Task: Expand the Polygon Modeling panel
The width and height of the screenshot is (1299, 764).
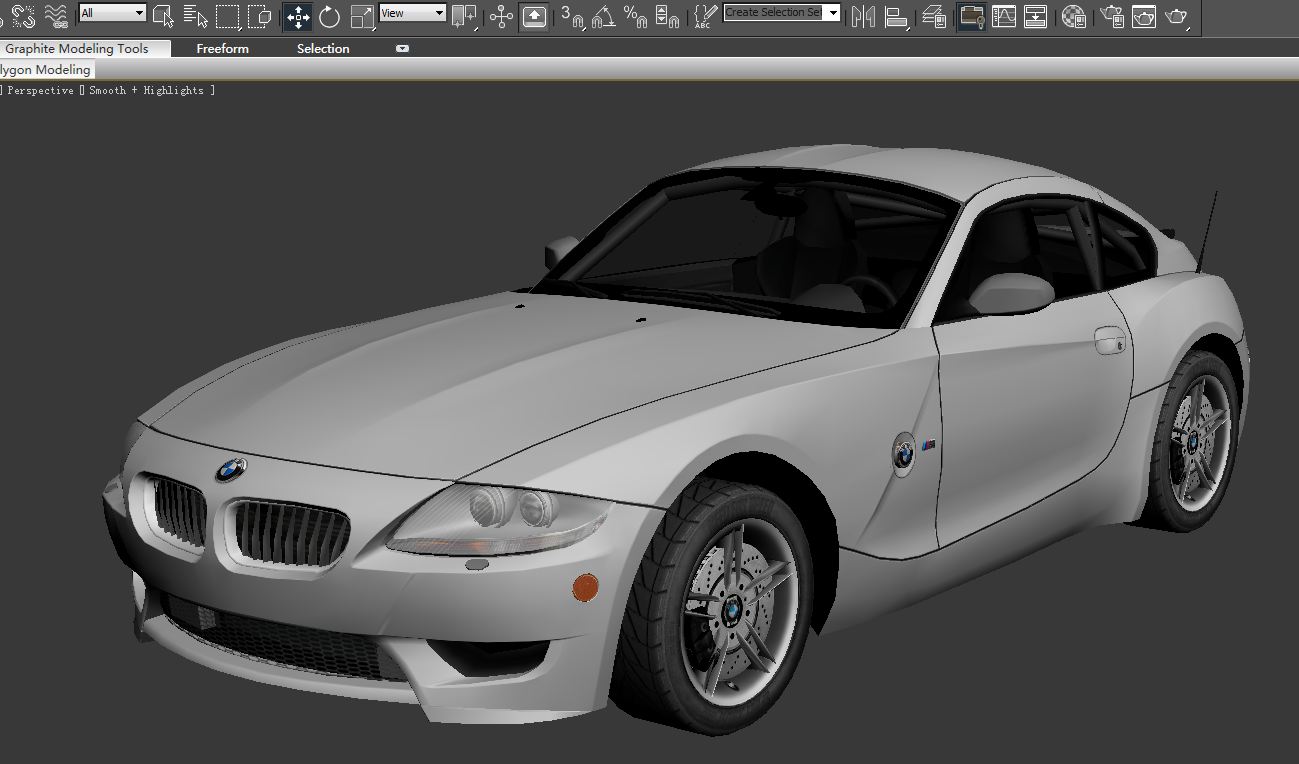Action: tap(46, 70)
